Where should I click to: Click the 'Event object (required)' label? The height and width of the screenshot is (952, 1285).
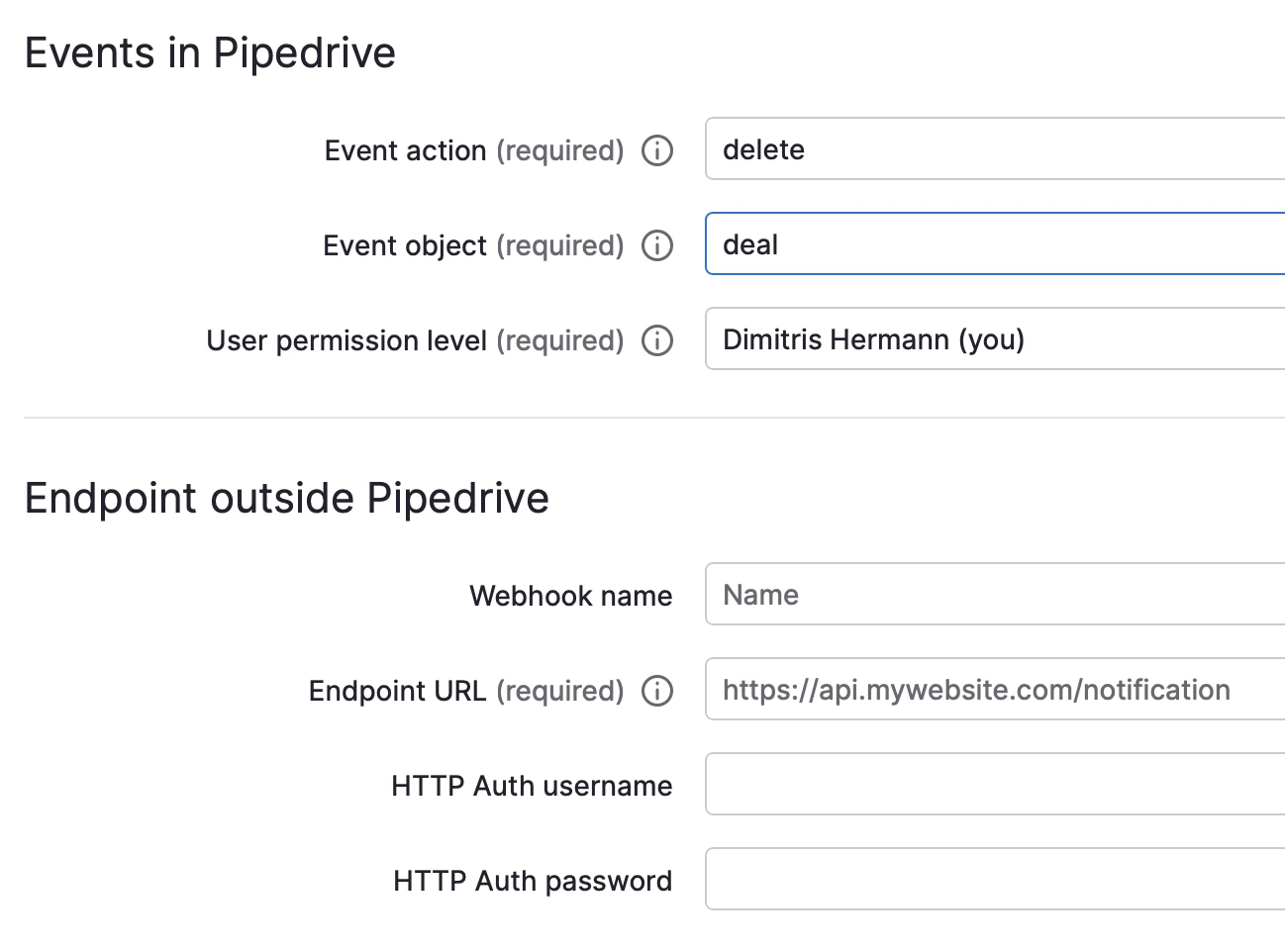(473, 245)
